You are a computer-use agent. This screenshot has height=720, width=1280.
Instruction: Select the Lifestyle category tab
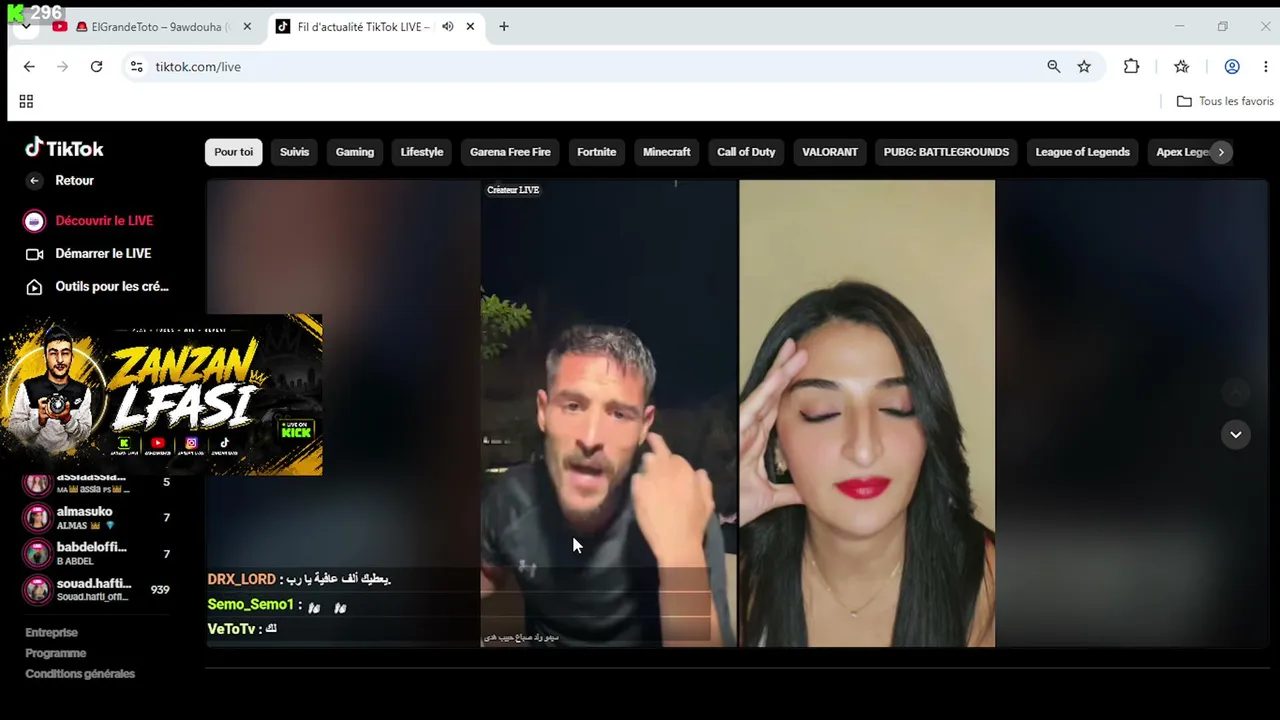[x=422, y=152]
